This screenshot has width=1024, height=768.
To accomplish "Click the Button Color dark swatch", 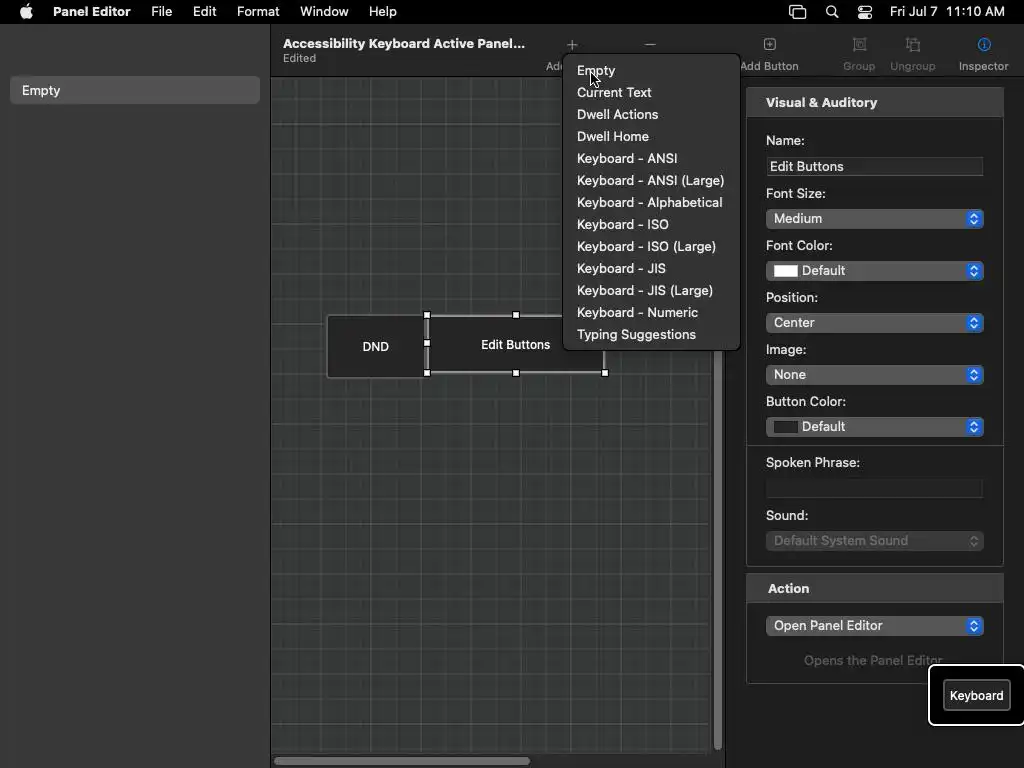I will (x=786, y=426).
